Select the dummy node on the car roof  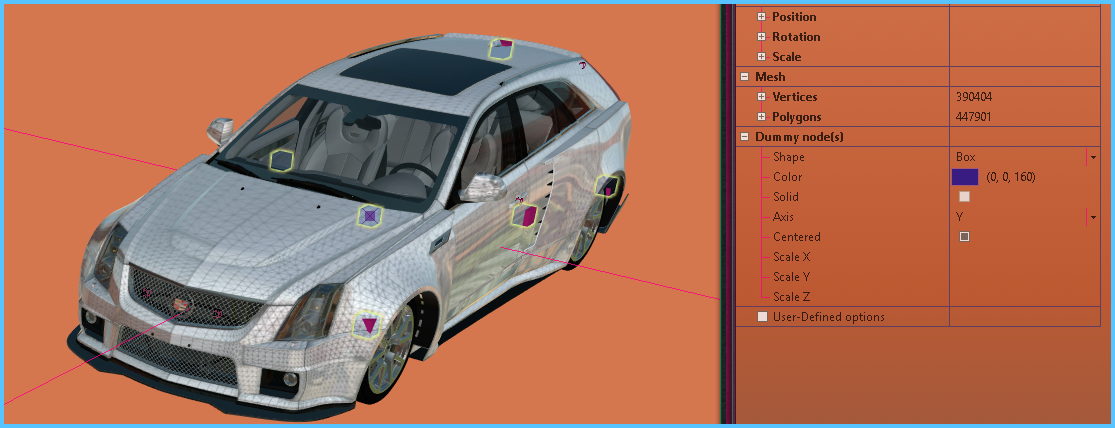[501, 48]
